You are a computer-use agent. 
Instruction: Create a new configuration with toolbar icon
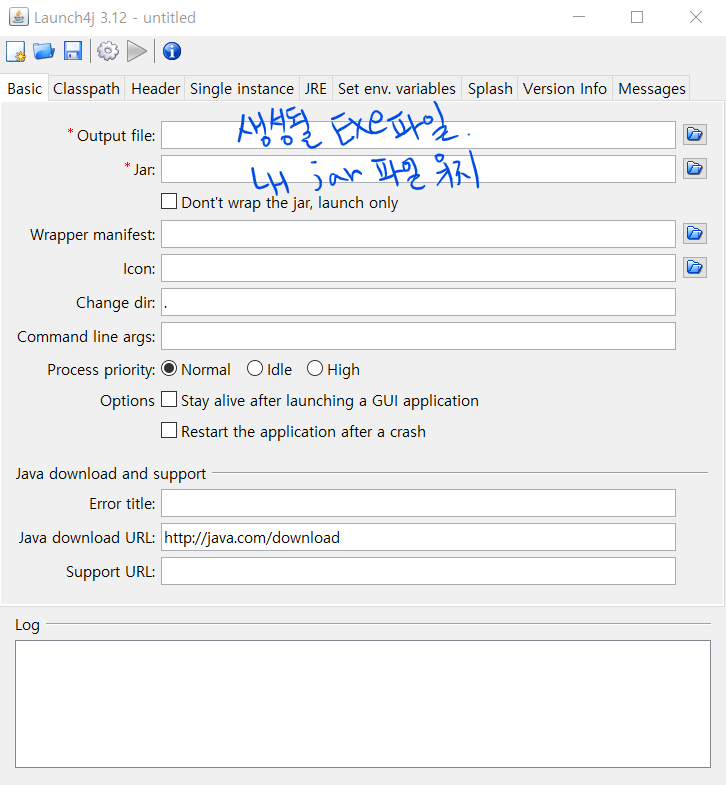pos(16,52)
